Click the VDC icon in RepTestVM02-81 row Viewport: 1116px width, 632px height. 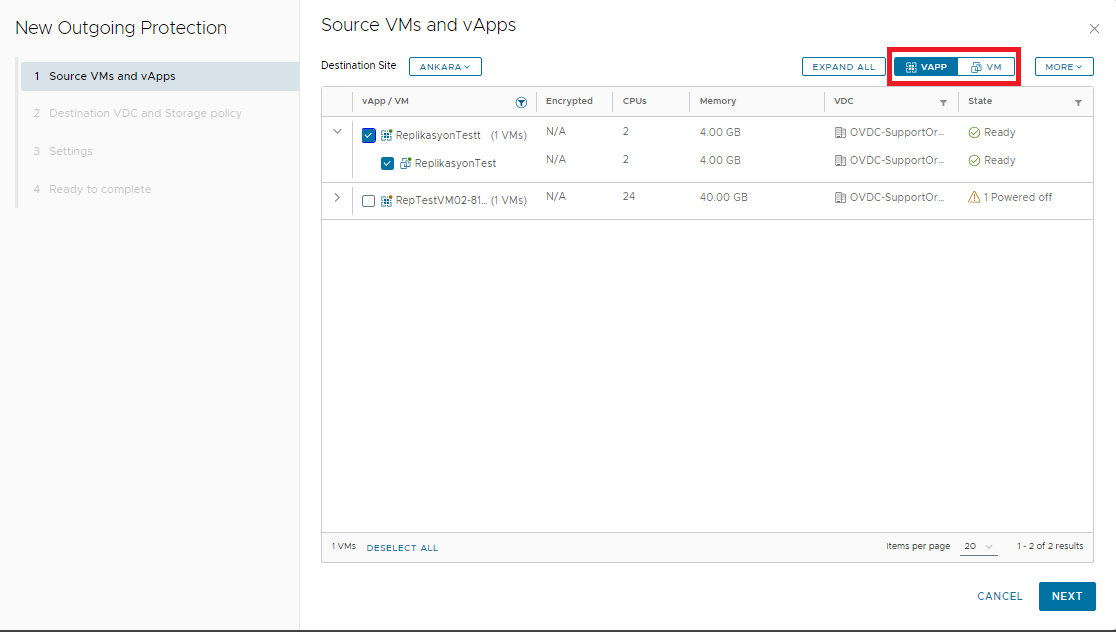pos(840,197)
